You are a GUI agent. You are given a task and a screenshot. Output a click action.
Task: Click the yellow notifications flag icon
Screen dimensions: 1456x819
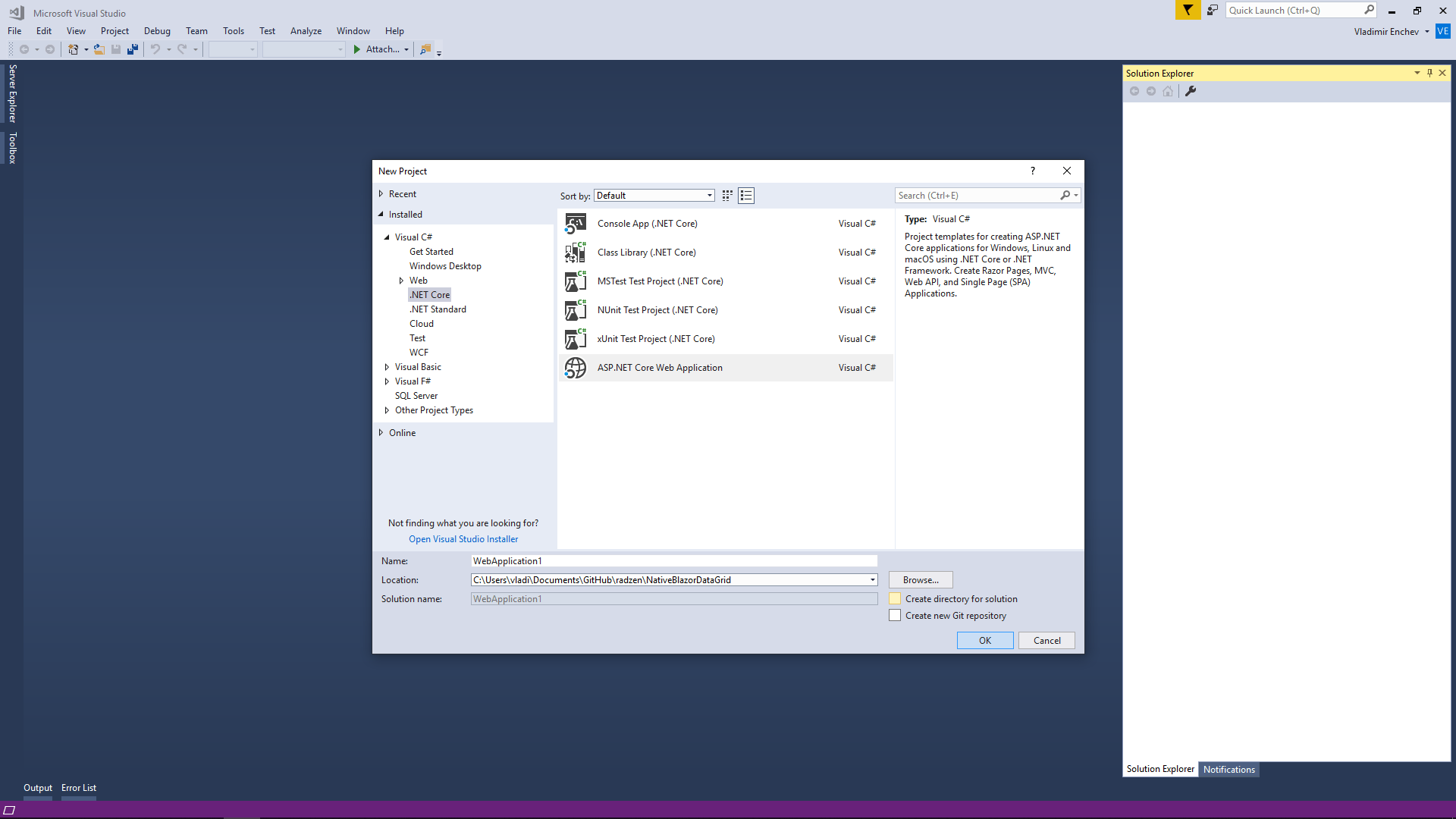(x=1188, y=10)
